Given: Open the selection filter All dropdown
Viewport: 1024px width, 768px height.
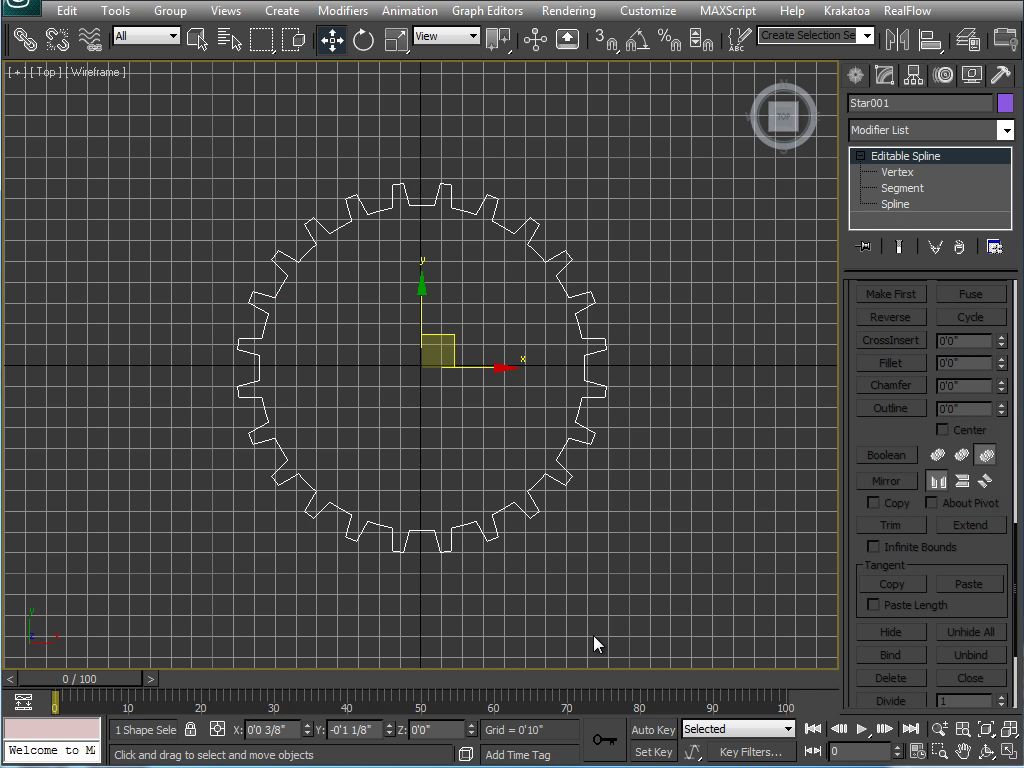Looking at the screenshot, I should coord(173,36).
